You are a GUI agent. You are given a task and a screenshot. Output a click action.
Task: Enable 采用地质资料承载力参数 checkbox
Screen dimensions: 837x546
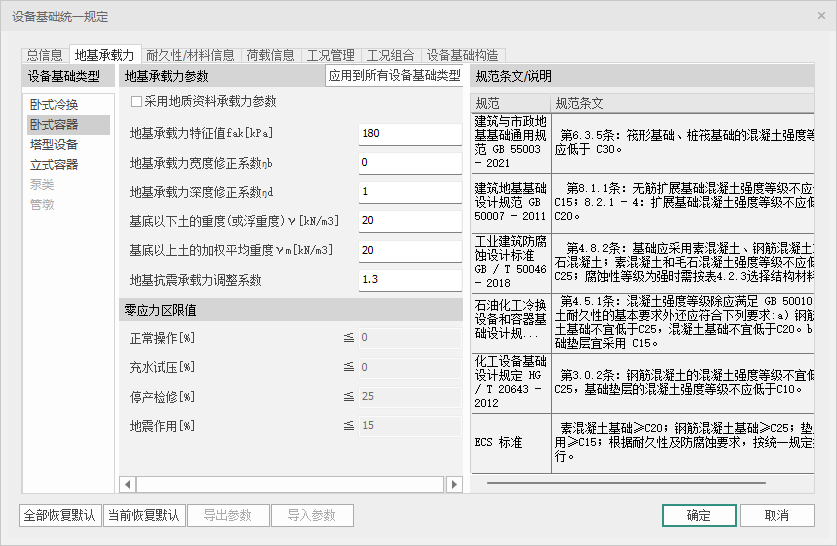point(137,101)
